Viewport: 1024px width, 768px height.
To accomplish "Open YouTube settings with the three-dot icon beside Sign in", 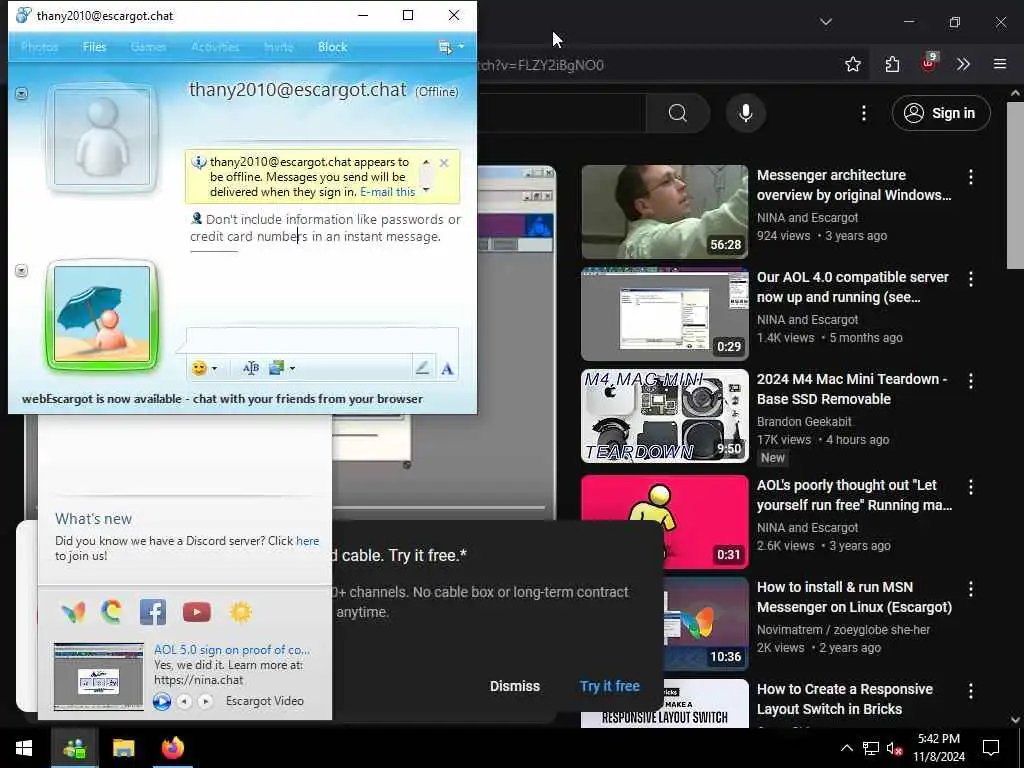I will [x=863, y=114].
